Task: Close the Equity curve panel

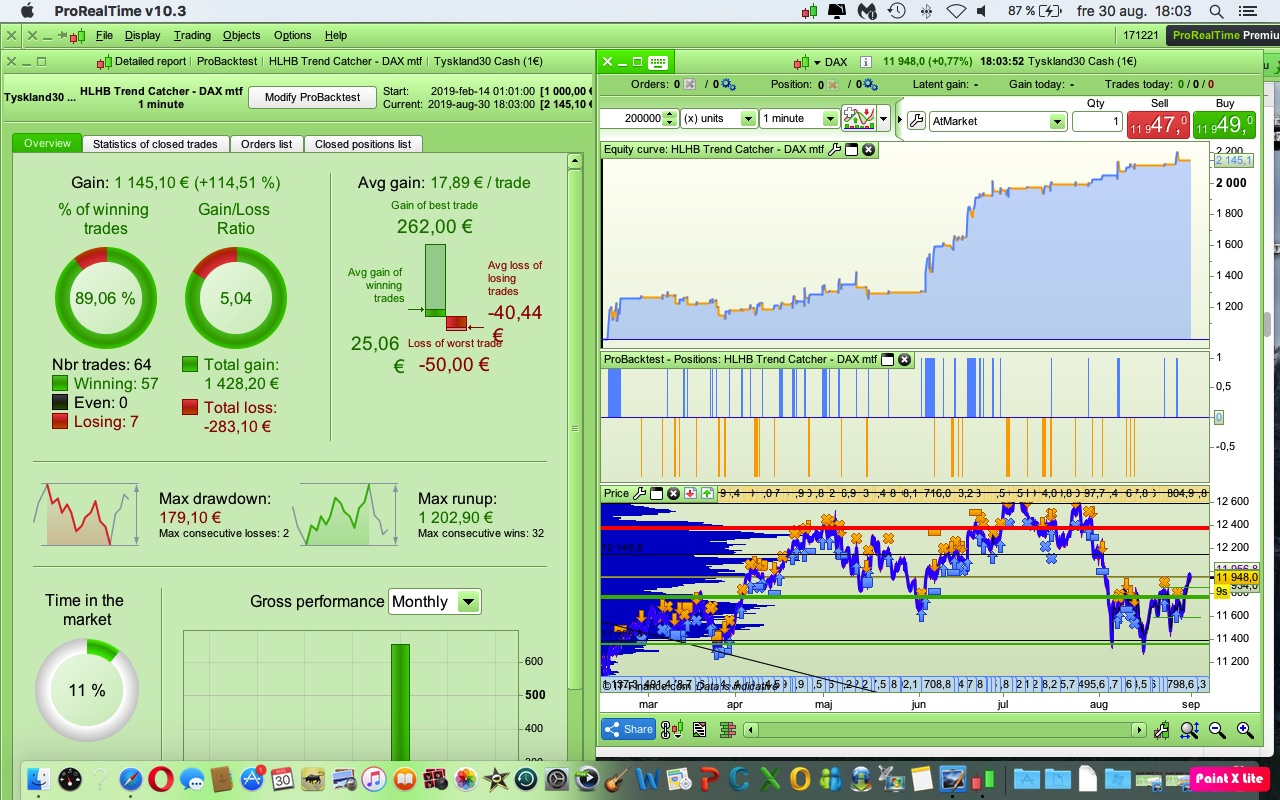Action: [x=868, y=150]
